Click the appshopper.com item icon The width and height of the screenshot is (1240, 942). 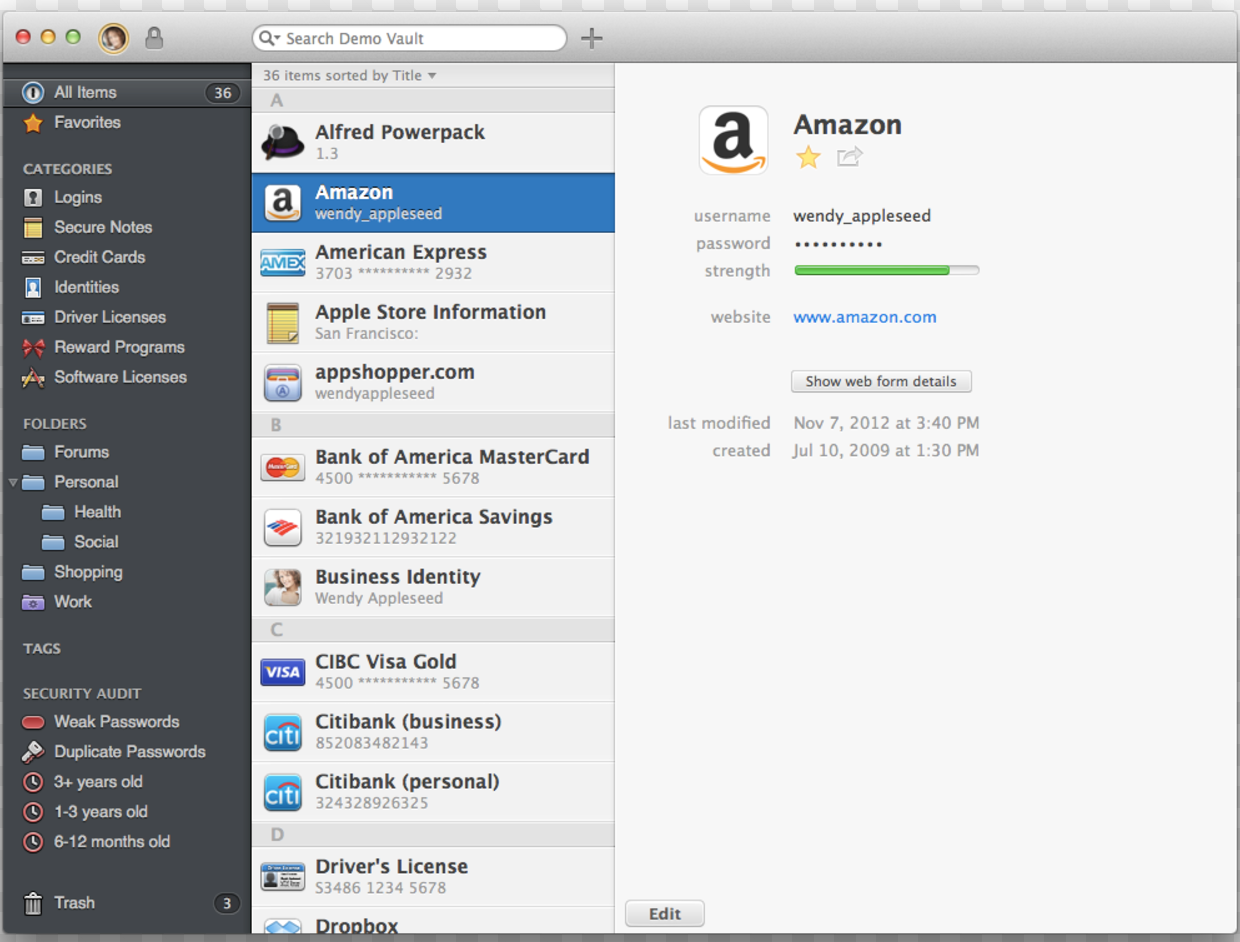point(283,383)
